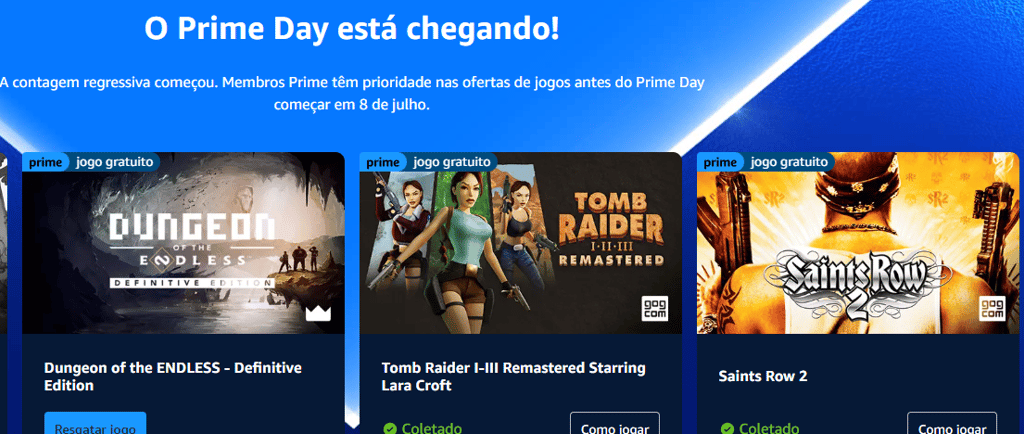Click the prime badge on Saints Row 2 card
1024x434 pixels.
[x=720, y=162]
